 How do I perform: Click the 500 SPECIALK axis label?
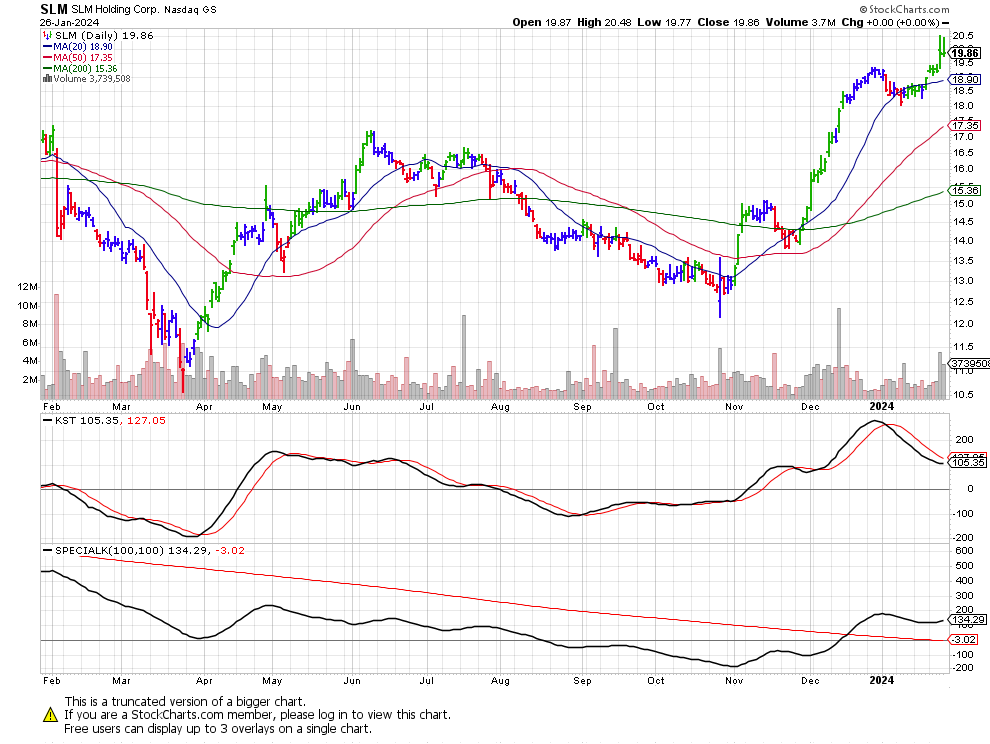tap(964, 566)
